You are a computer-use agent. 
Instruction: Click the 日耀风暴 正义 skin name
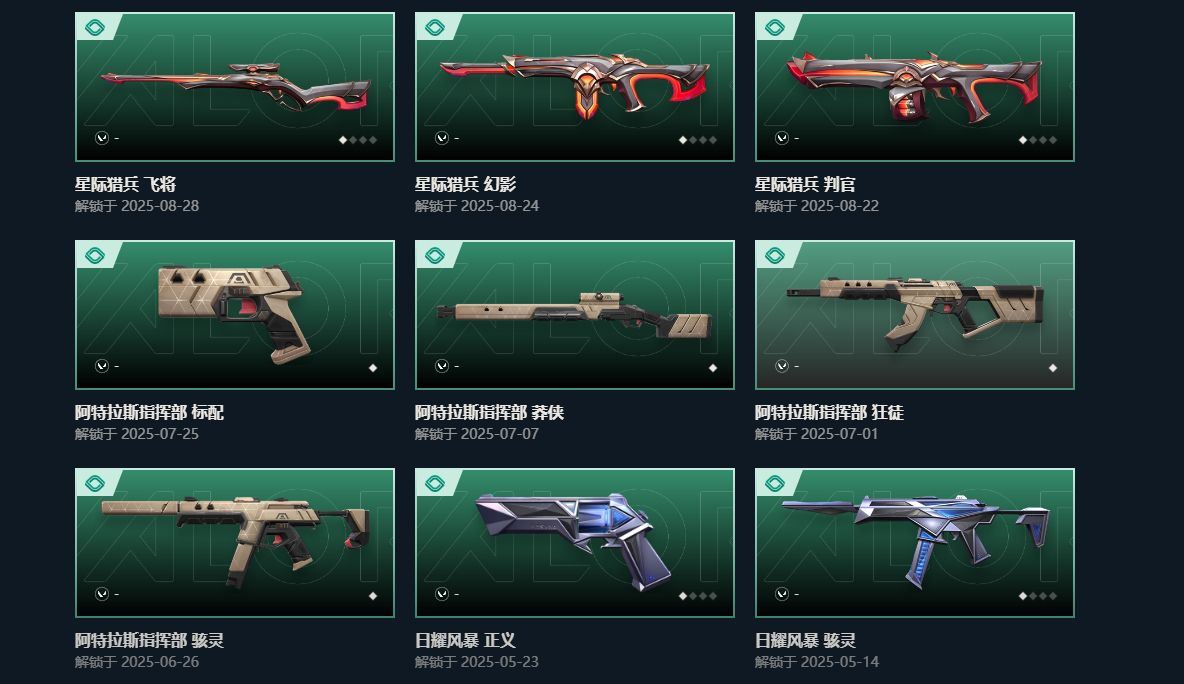click(x=465, y=640)
